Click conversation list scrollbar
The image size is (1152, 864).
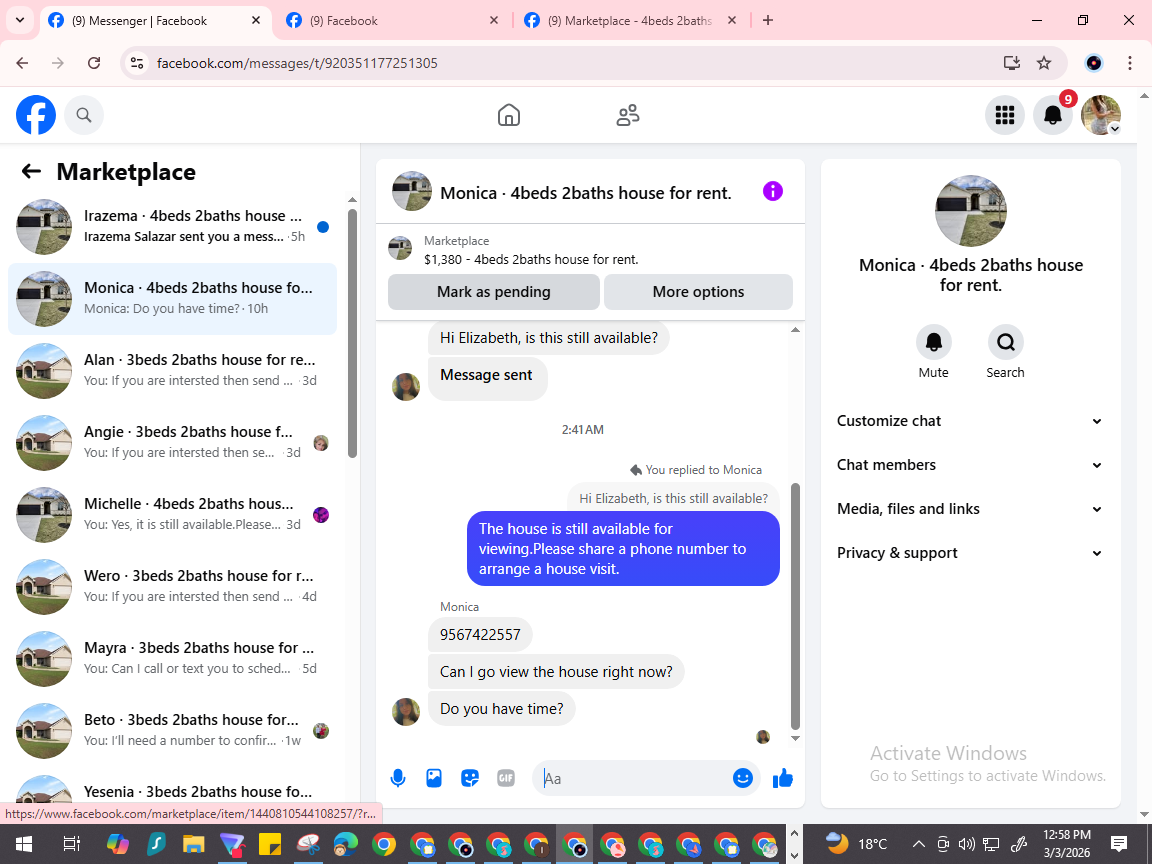click(352, 334)
